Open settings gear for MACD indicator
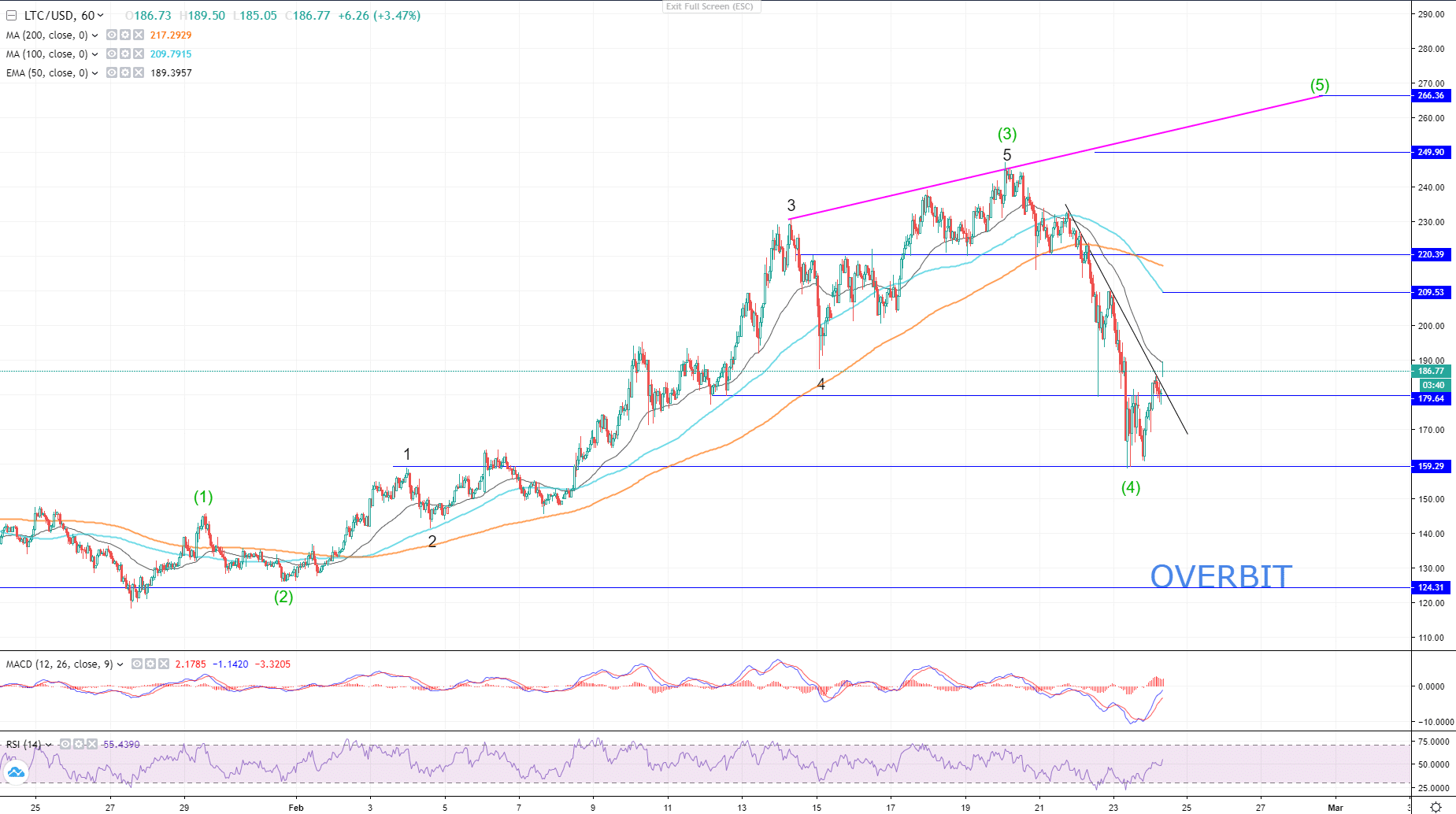 point(150,664)
